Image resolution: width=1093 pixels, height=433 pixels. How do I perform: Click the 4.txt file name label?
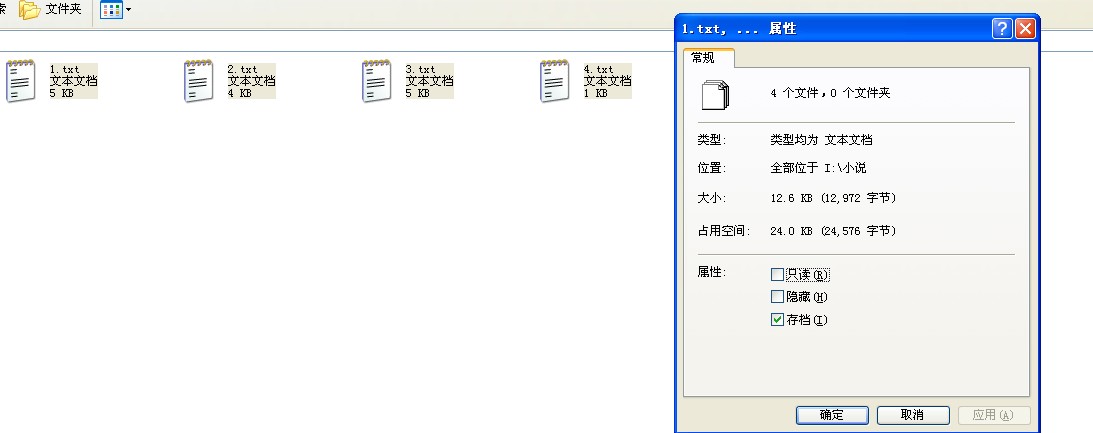(x=599, y=69)
